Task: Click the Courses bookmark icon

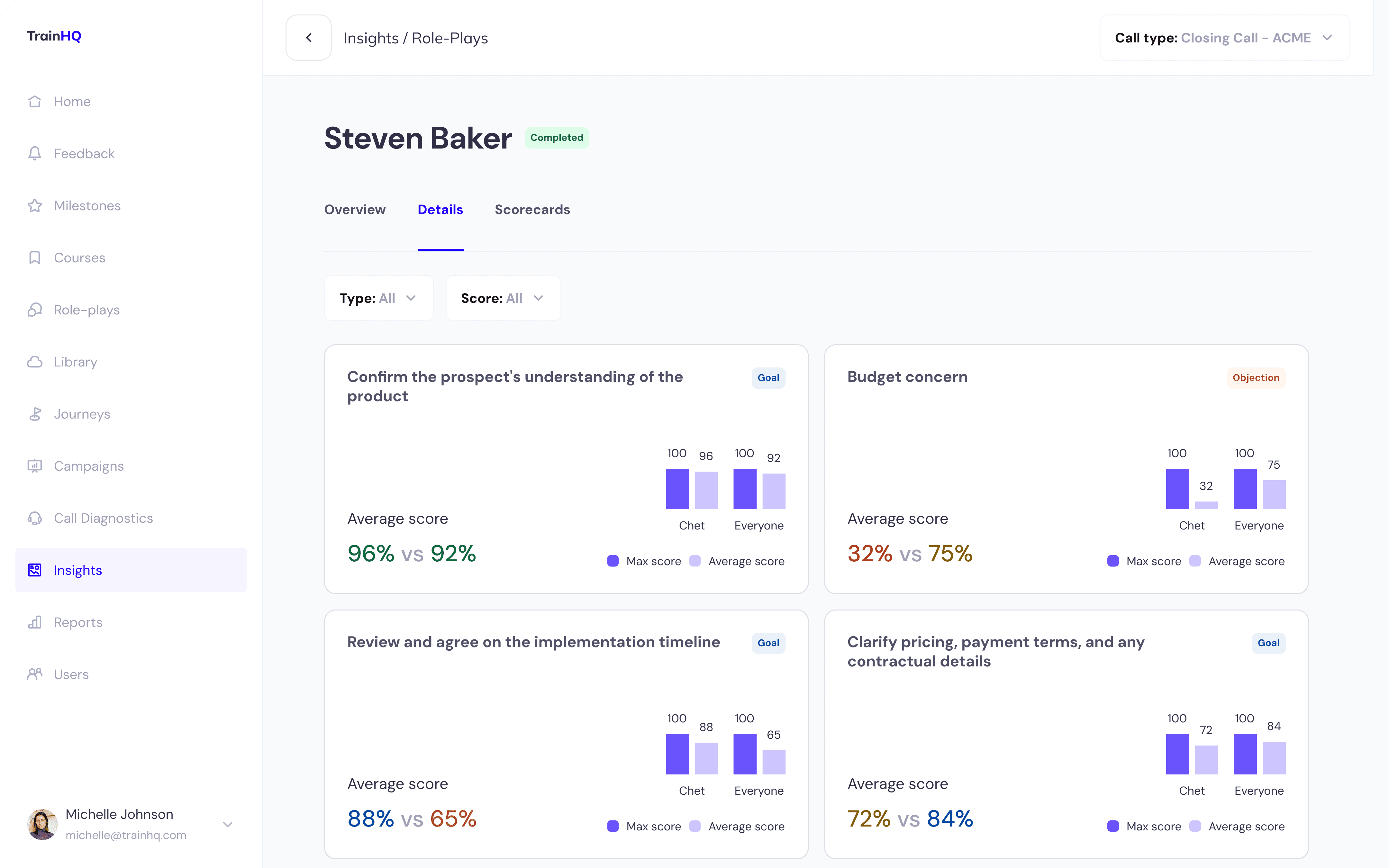Action: pos(35,258)
